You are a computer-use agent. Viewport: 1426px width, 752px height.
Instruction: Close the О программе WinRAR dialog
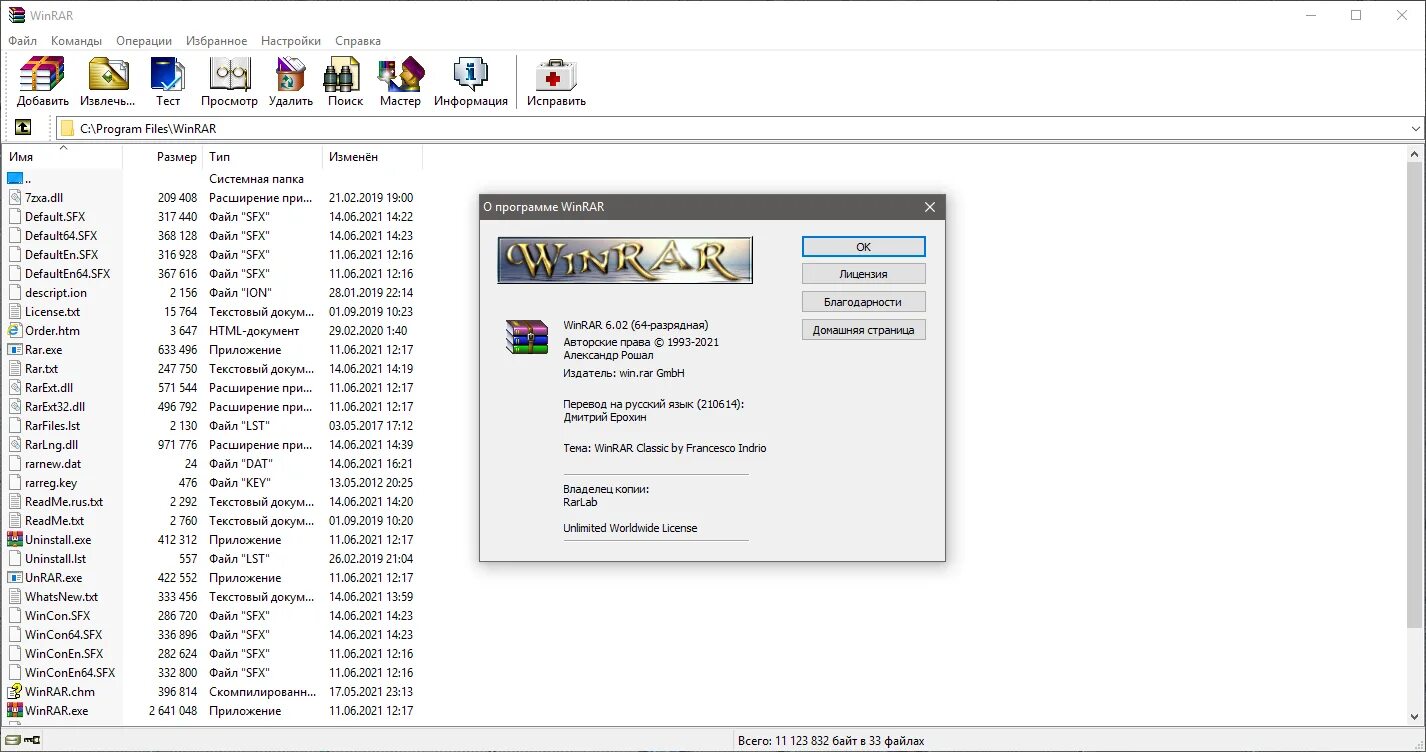(x=930, y=207)
